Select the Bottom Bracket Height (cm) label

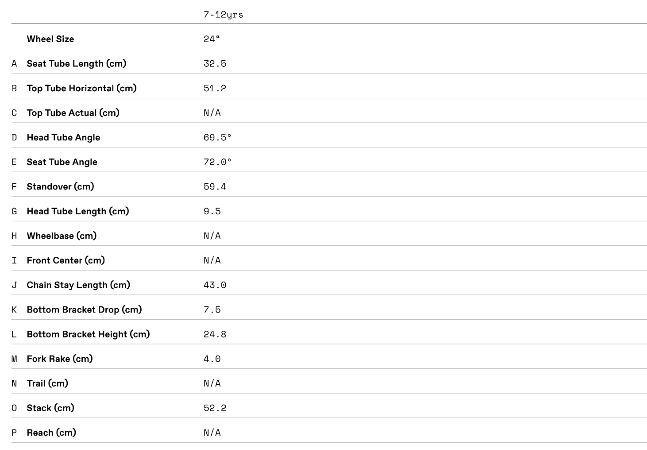pos(88,334)
